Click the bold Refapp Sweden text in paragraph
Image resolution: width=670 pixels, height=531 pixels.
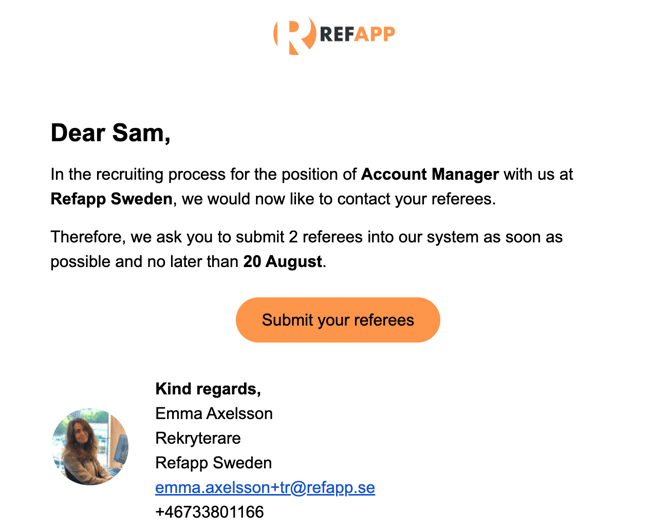(x=112, y=199)
